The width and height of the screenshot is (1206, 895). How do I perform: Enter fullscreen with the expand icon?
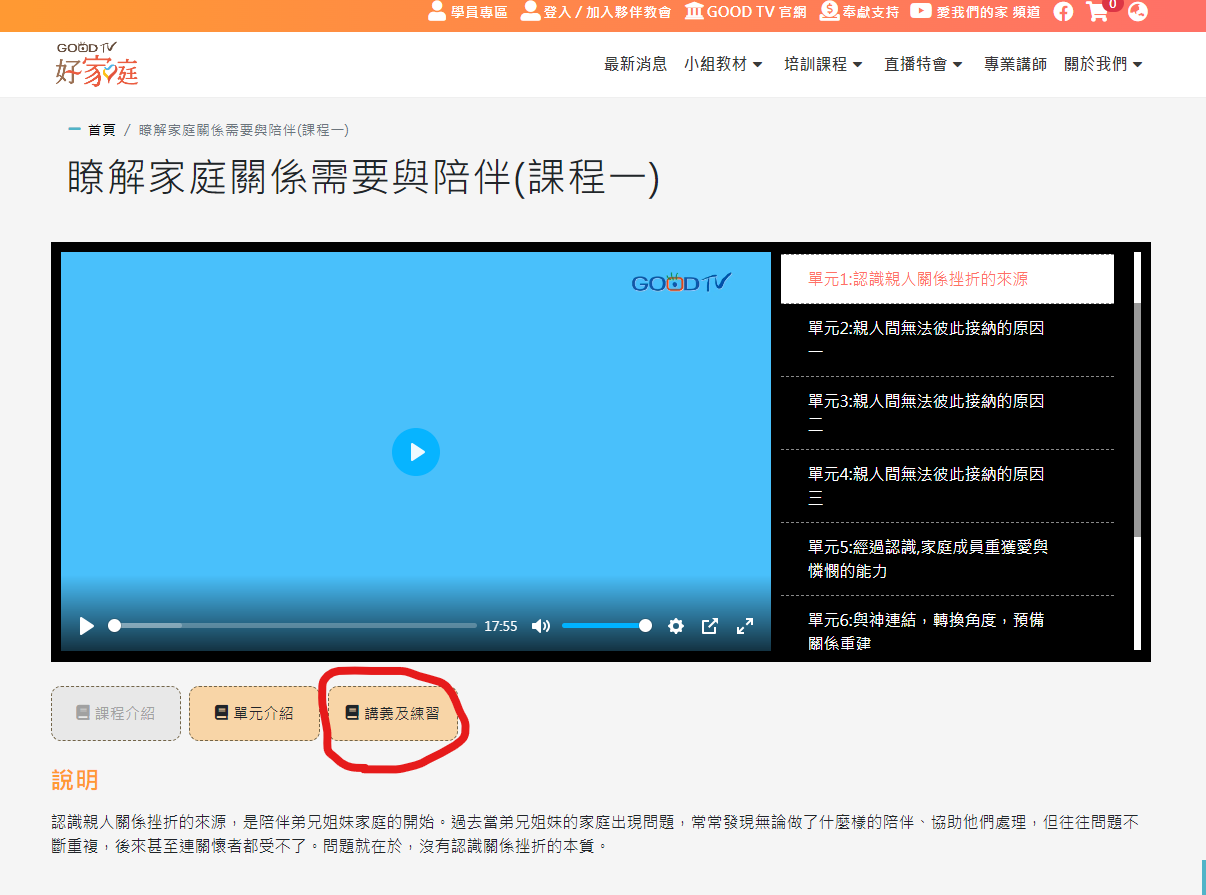pyautogui.click(x=745, y=626)
